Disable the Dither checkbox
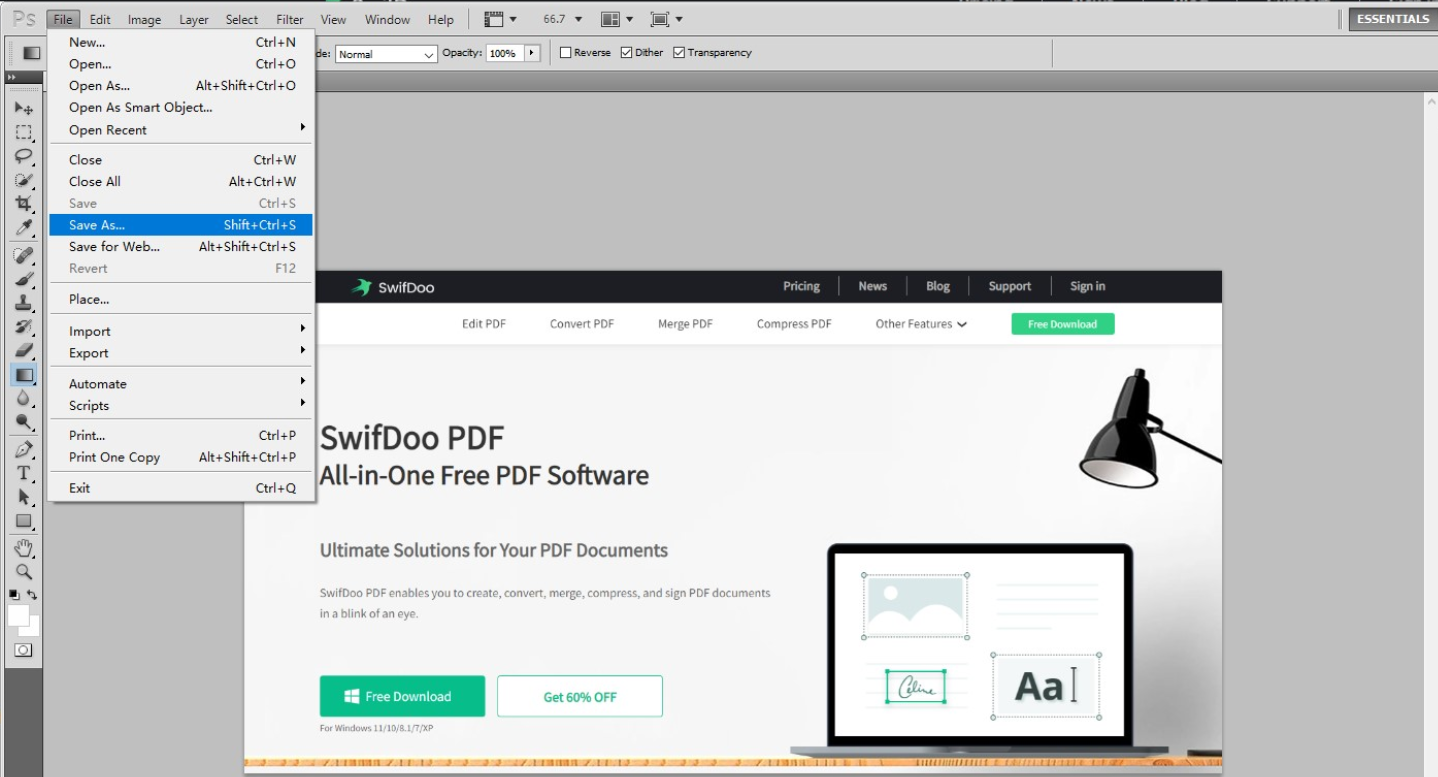This screenshot has width=1438, height=777. pos(626,53)
